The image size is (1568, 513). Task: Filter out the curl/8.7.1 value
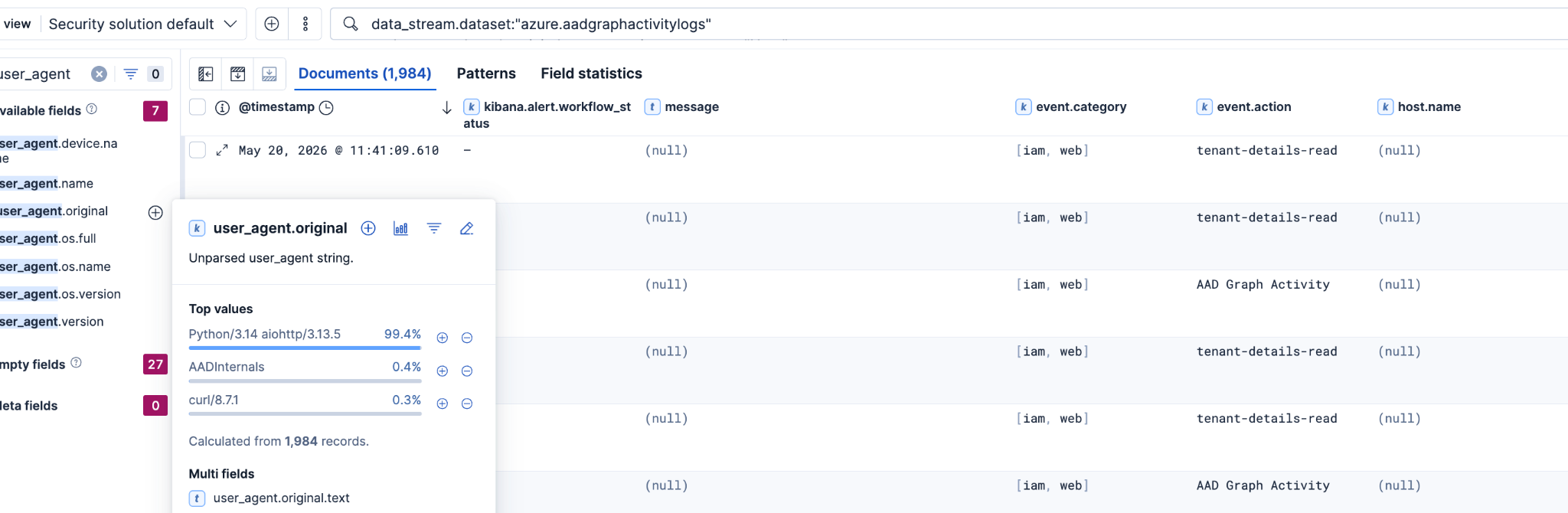(x=467, y=404)
